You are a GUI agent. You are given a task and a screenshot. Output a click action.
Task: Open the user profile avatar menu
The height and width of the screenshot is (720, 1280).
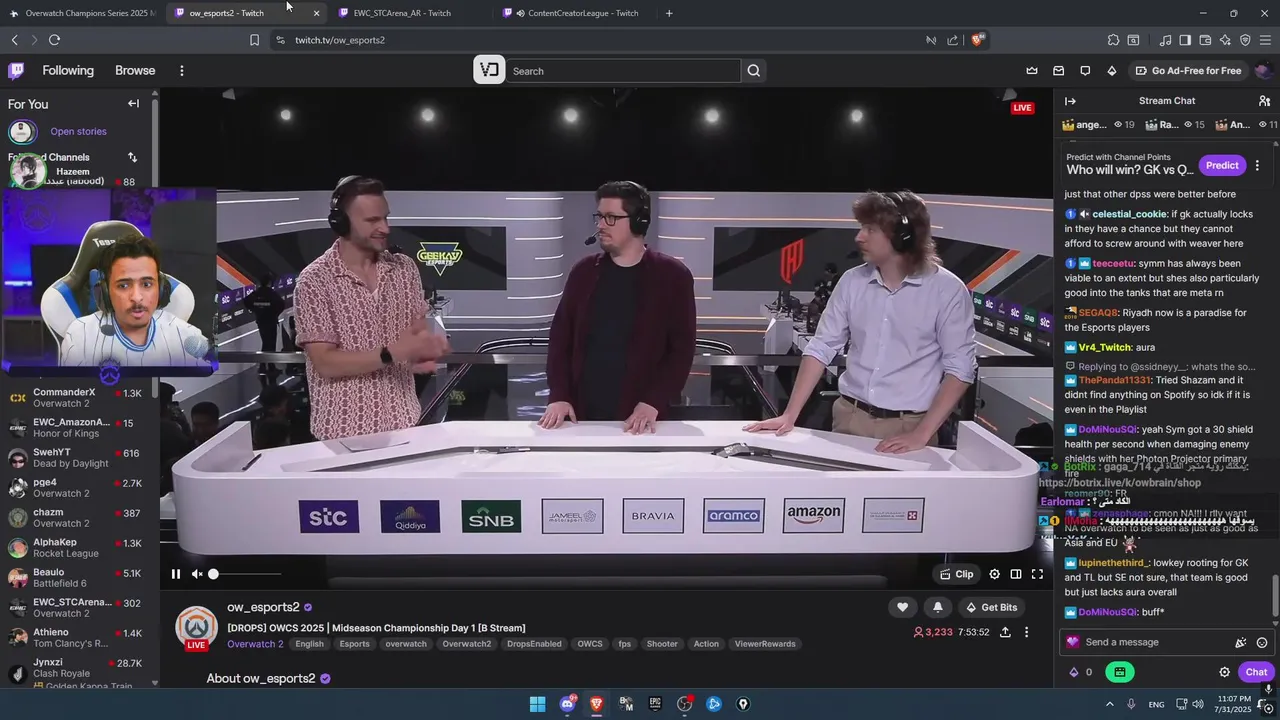1263,71
